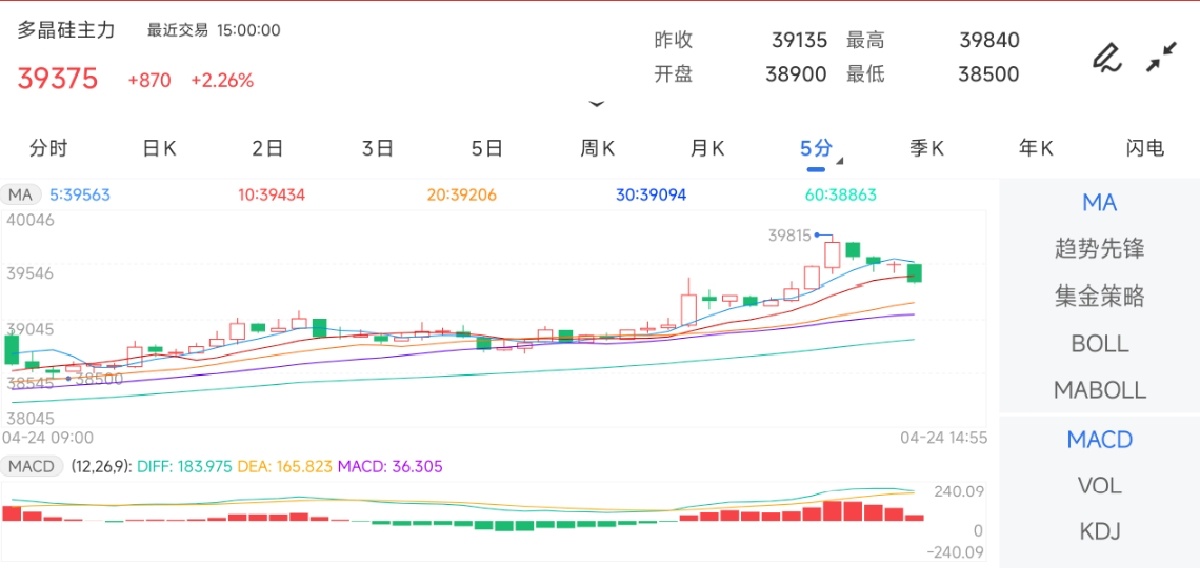Select the MA main indicator
1200x568 pixels.
click(x=1100, y=203)
